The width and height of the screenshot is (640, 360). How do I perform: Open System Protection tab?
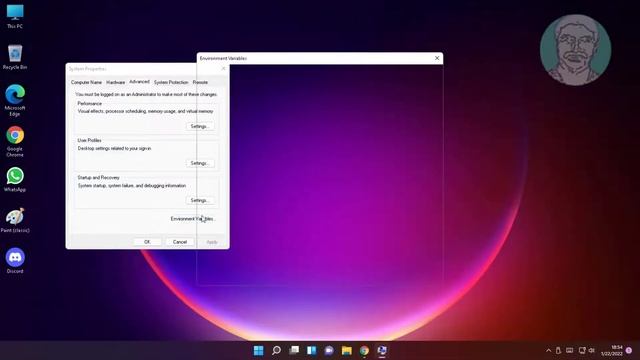171,82
